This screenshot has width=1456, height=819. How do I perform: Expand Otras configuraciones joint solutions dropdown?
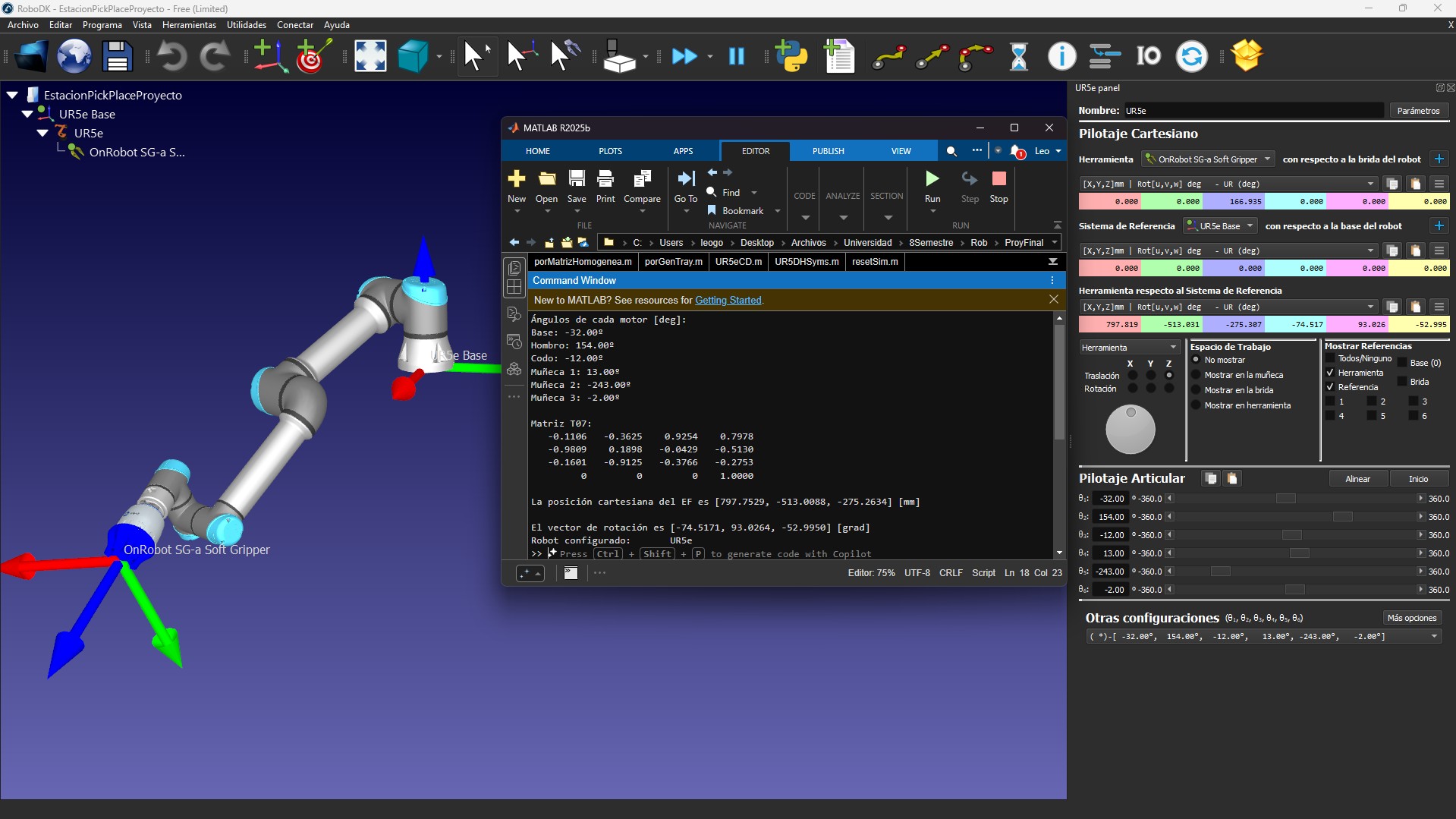point(1263,637)
